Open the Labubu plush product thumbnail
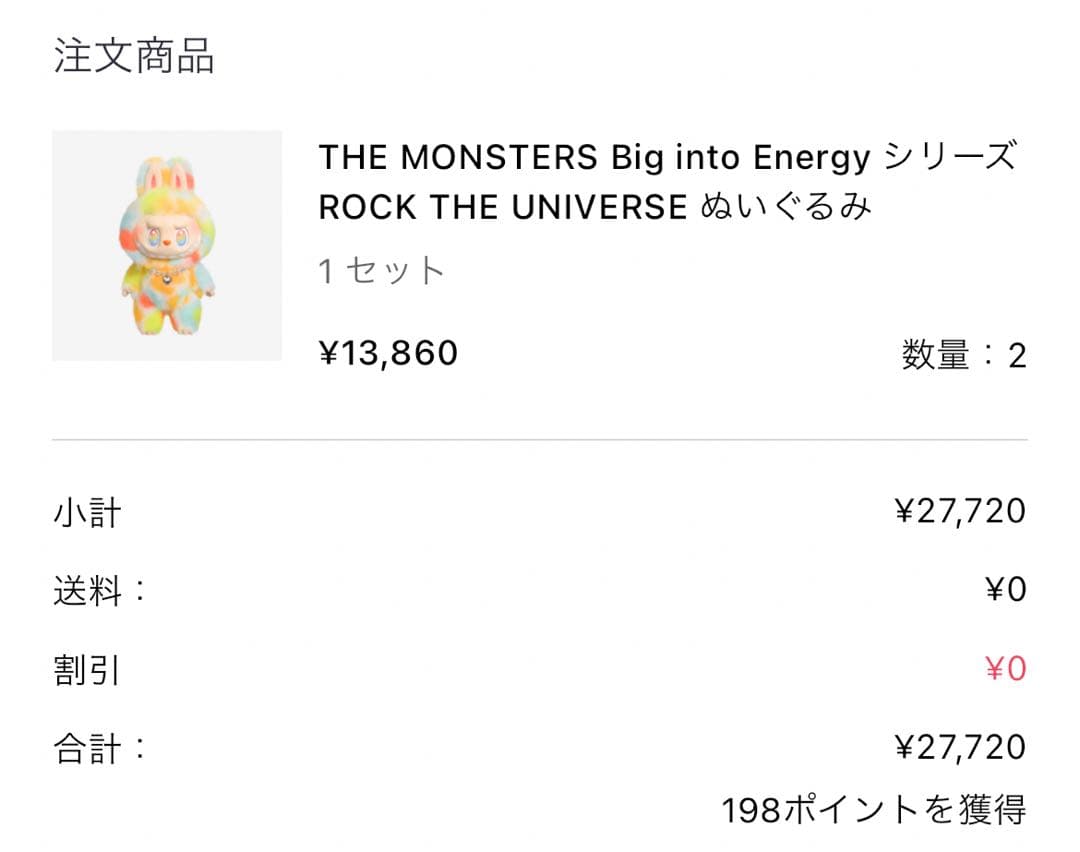The width and height of the screenshot is (1080, 852). click(167, 245)
